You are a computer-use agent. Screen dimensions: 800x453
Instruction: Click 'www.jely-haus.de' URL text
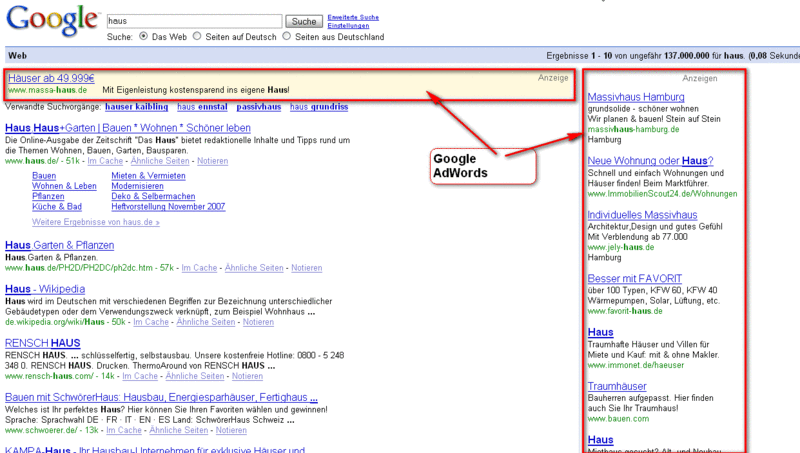pos(621,247)
